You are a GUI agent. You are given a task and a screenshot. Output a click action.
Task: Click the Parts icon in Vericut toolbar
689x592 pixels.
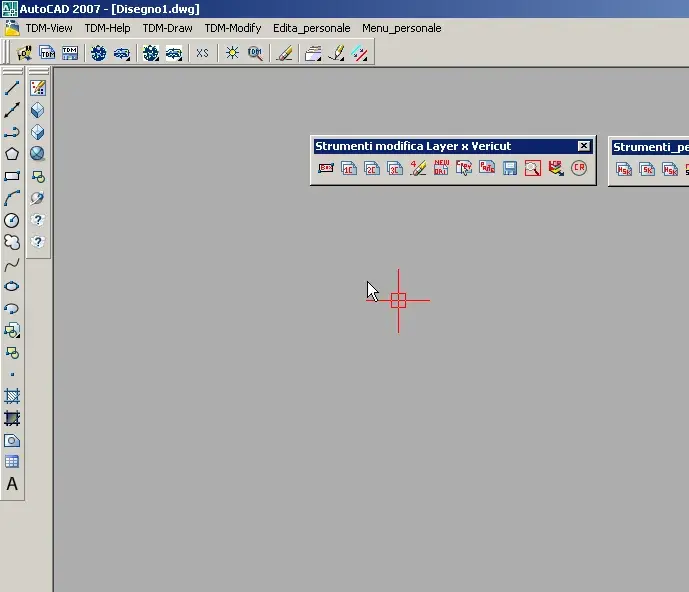point(487,168)
